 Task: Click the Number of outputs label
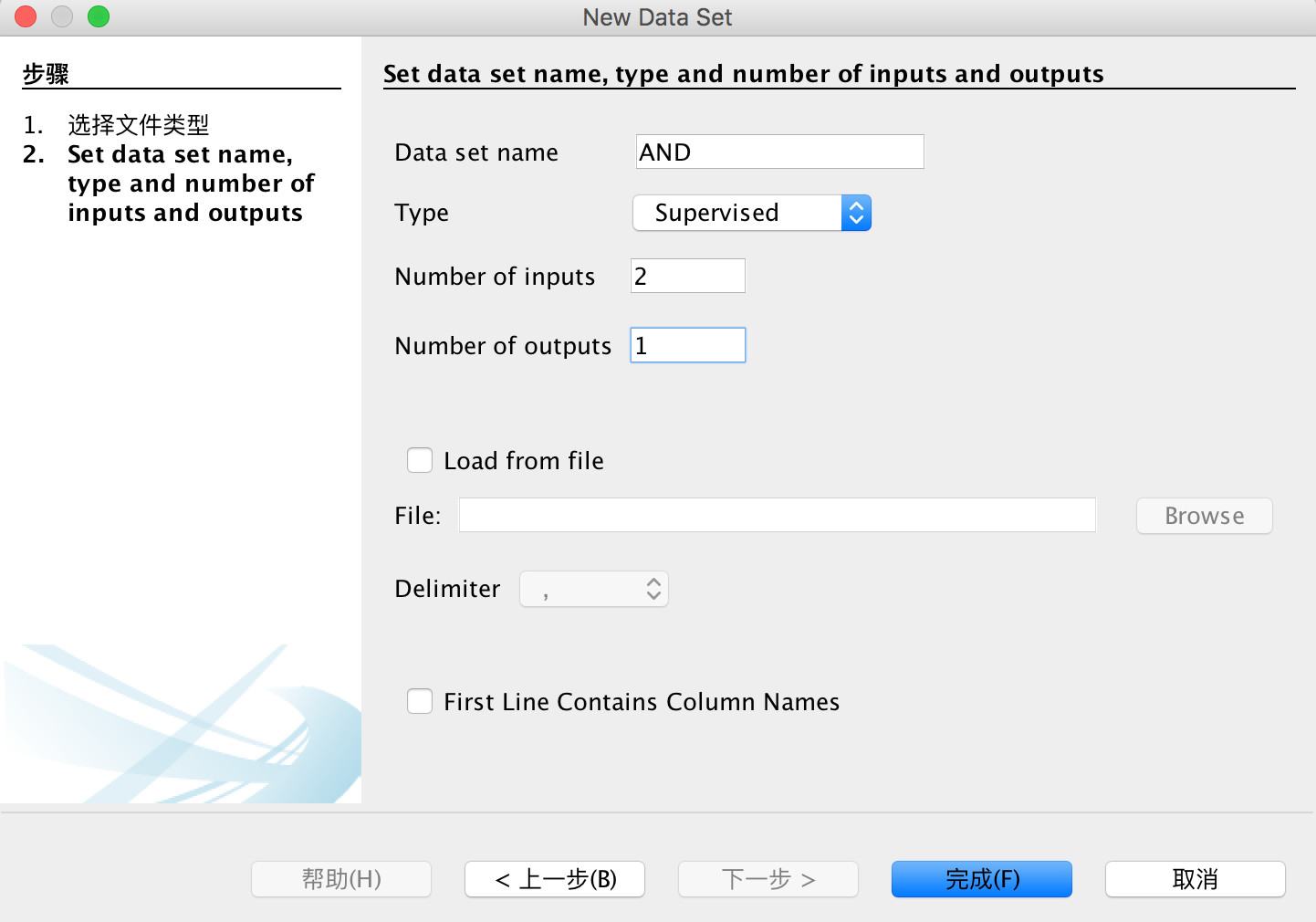click(x=503, y=346)
